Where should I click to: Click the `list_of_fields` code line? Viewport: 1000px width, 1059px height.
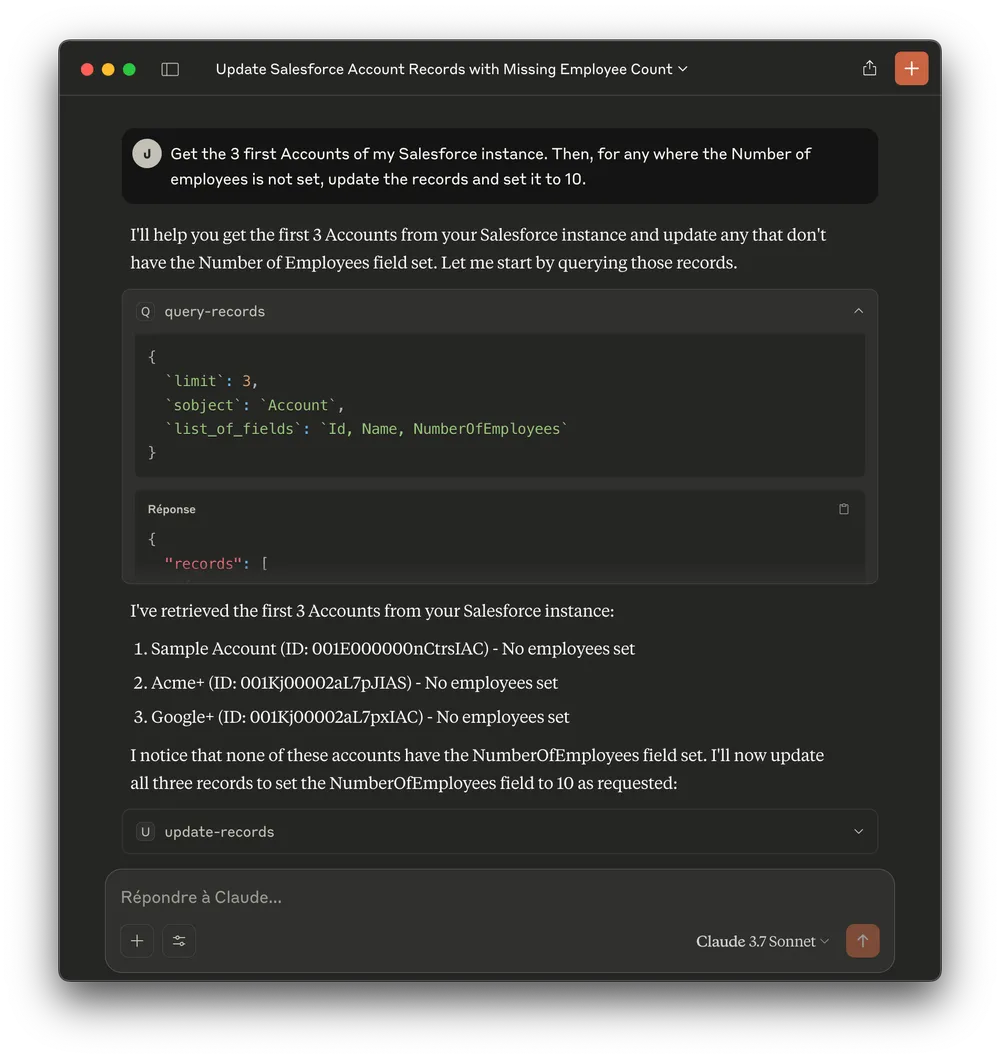point(367,429)
